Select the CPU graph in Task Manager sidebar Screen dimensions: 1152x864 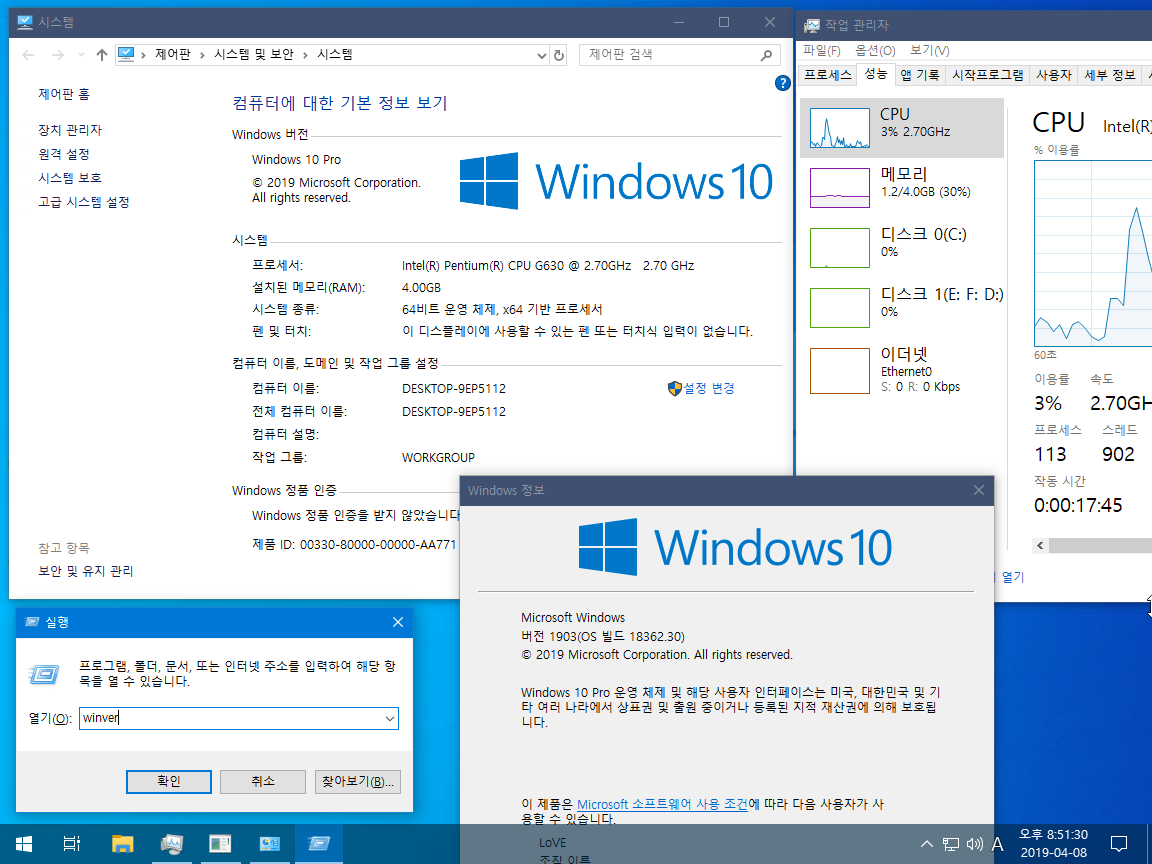point(901,128)
